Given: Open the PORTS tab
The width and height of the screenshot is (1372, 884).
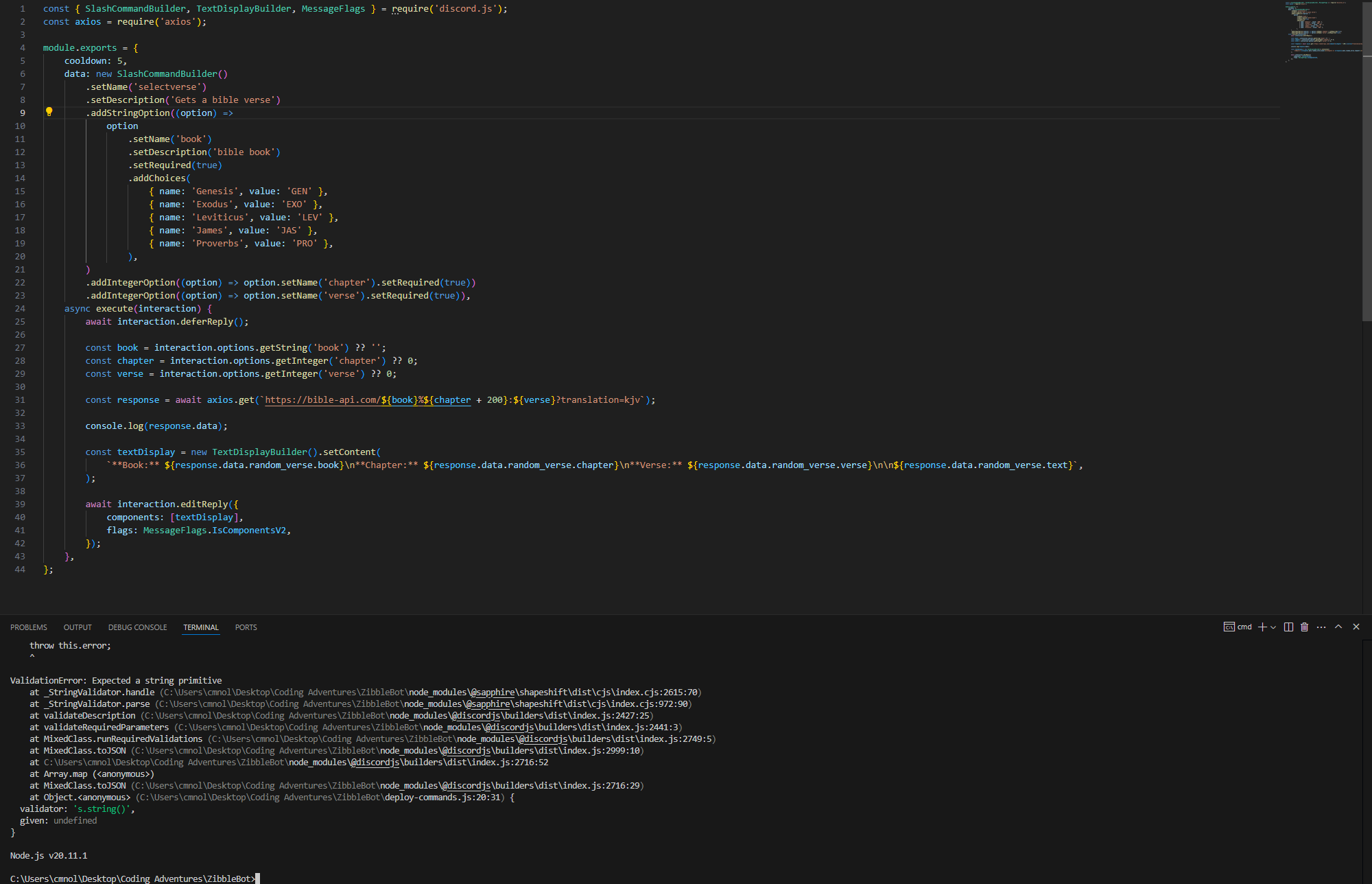Looking at the screenshot, I should pos(246,627).
